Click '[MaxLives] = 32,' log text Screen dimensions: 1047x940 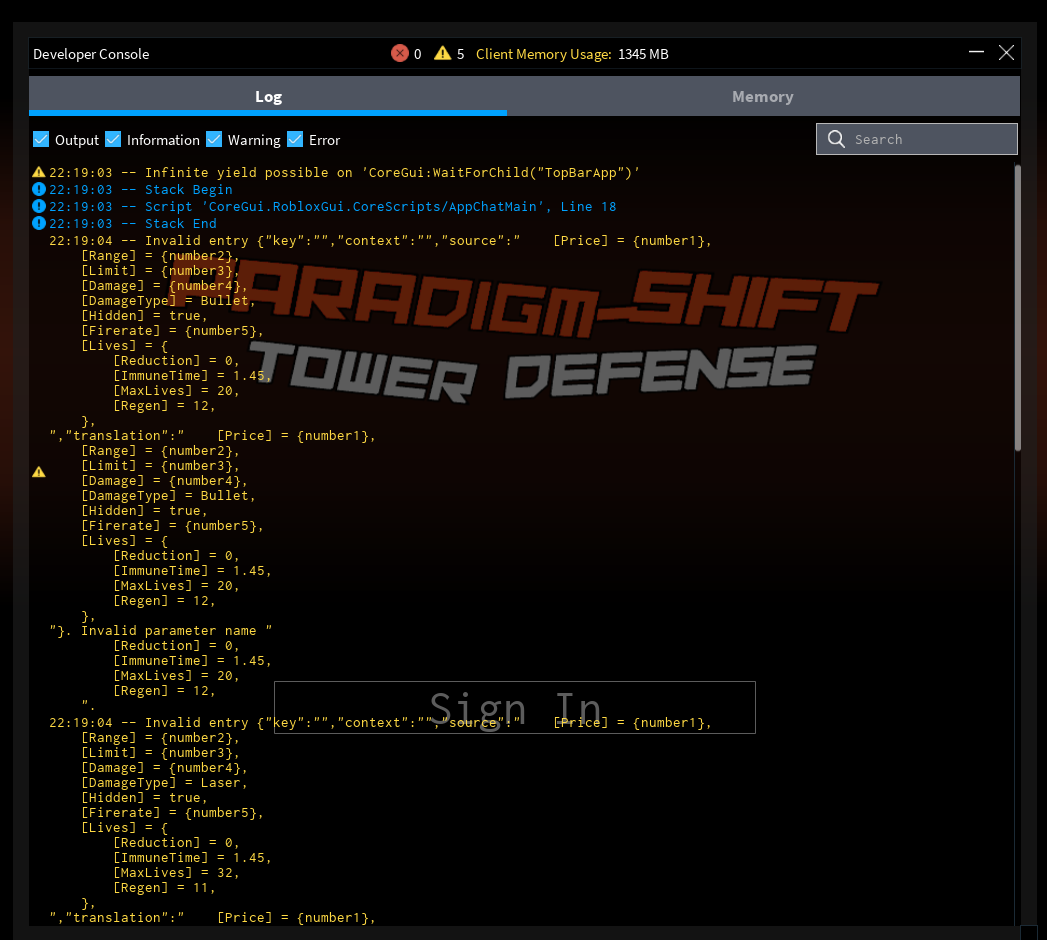176,873
